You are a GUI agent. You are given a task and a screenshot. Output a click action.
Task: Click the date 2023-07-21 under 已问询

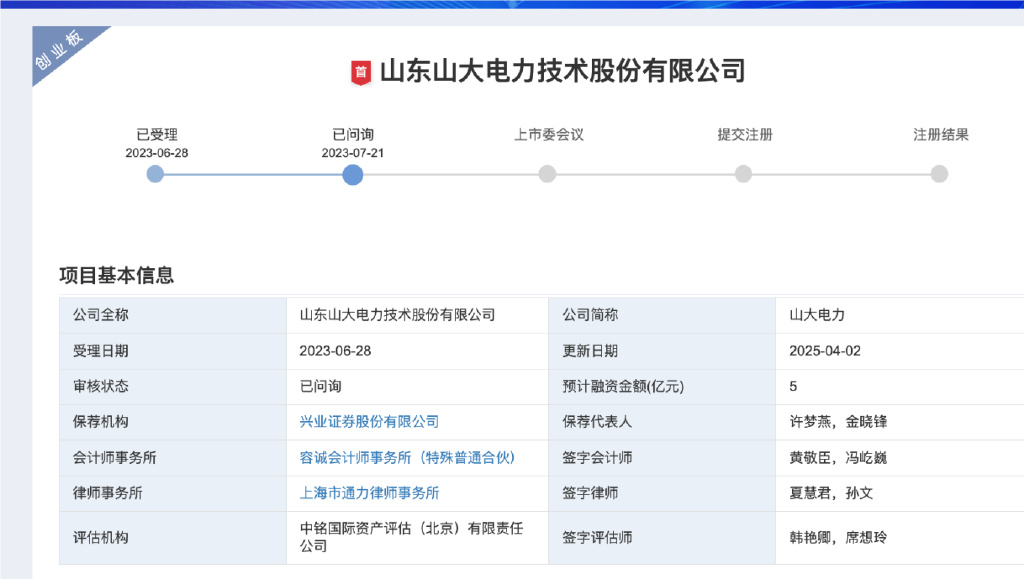pyautogui.click(x=353, y=153)
